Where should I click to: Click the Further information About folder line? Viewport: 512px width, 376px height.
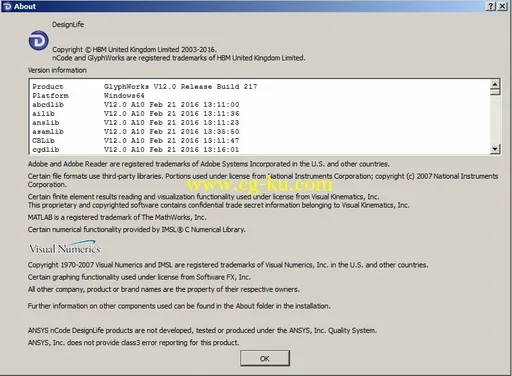(179, 306)
